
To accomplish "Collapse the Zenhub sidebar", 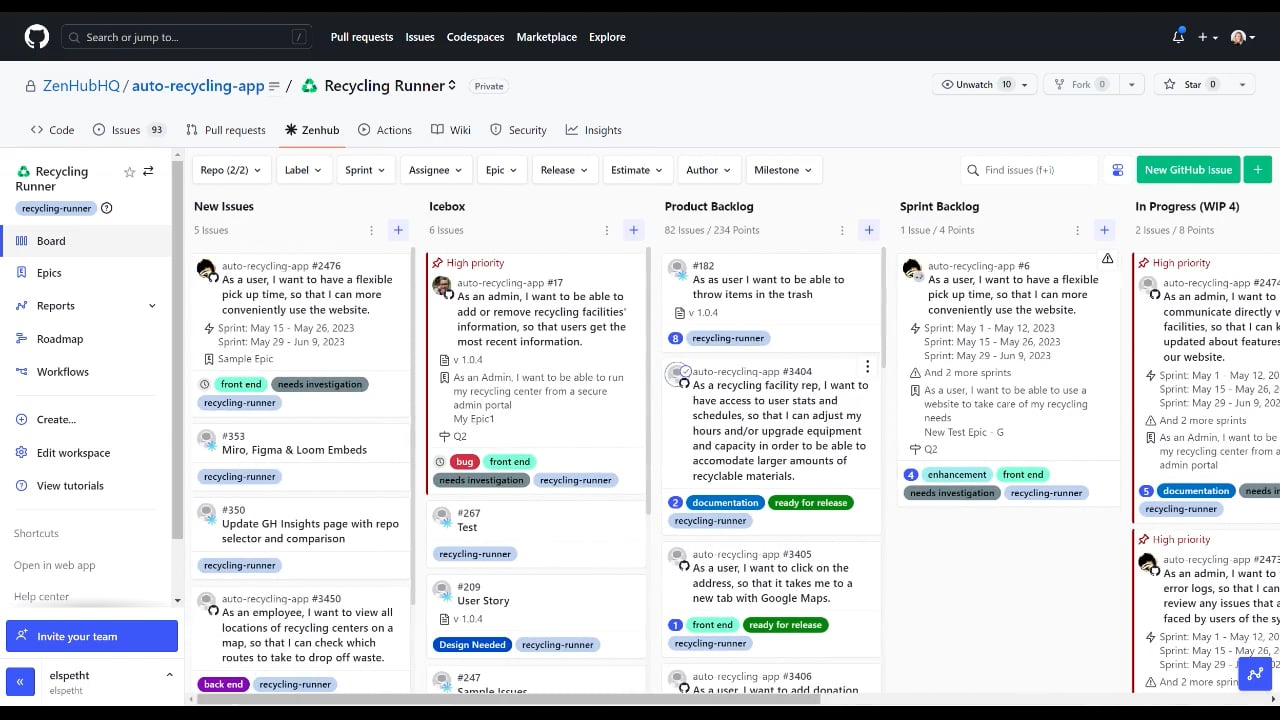I will (20, 682).
